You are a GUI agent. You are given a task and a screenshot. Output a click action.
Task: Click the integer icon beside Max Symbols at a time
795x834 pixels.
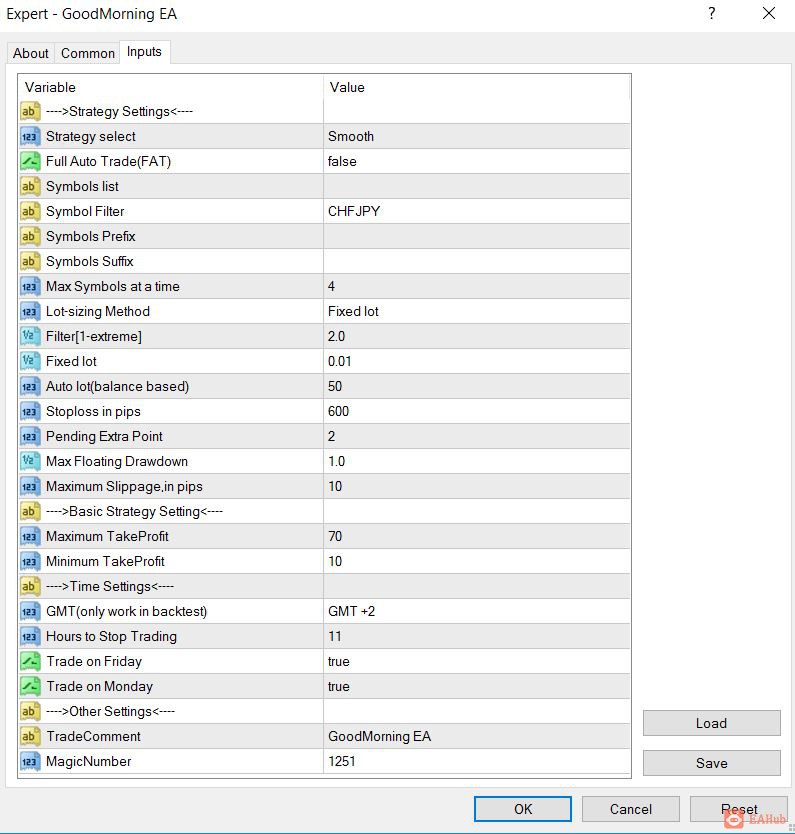click(x=30, y=286)
